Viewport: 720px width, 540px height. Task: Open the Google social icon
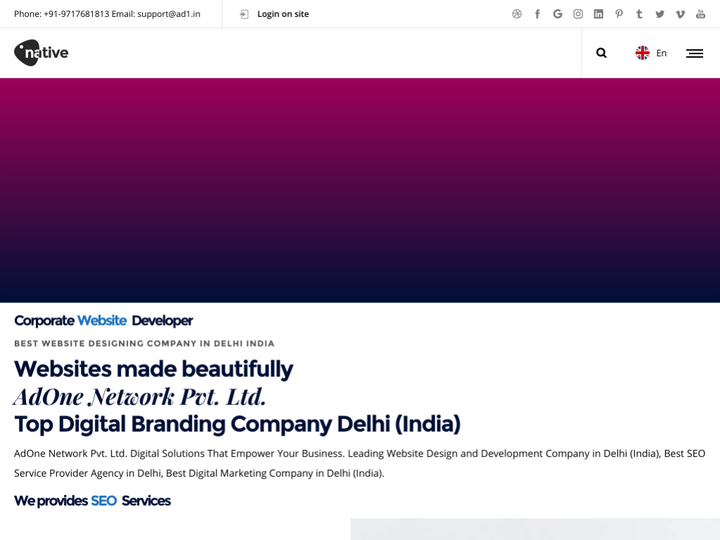click(x=558, y=14)
